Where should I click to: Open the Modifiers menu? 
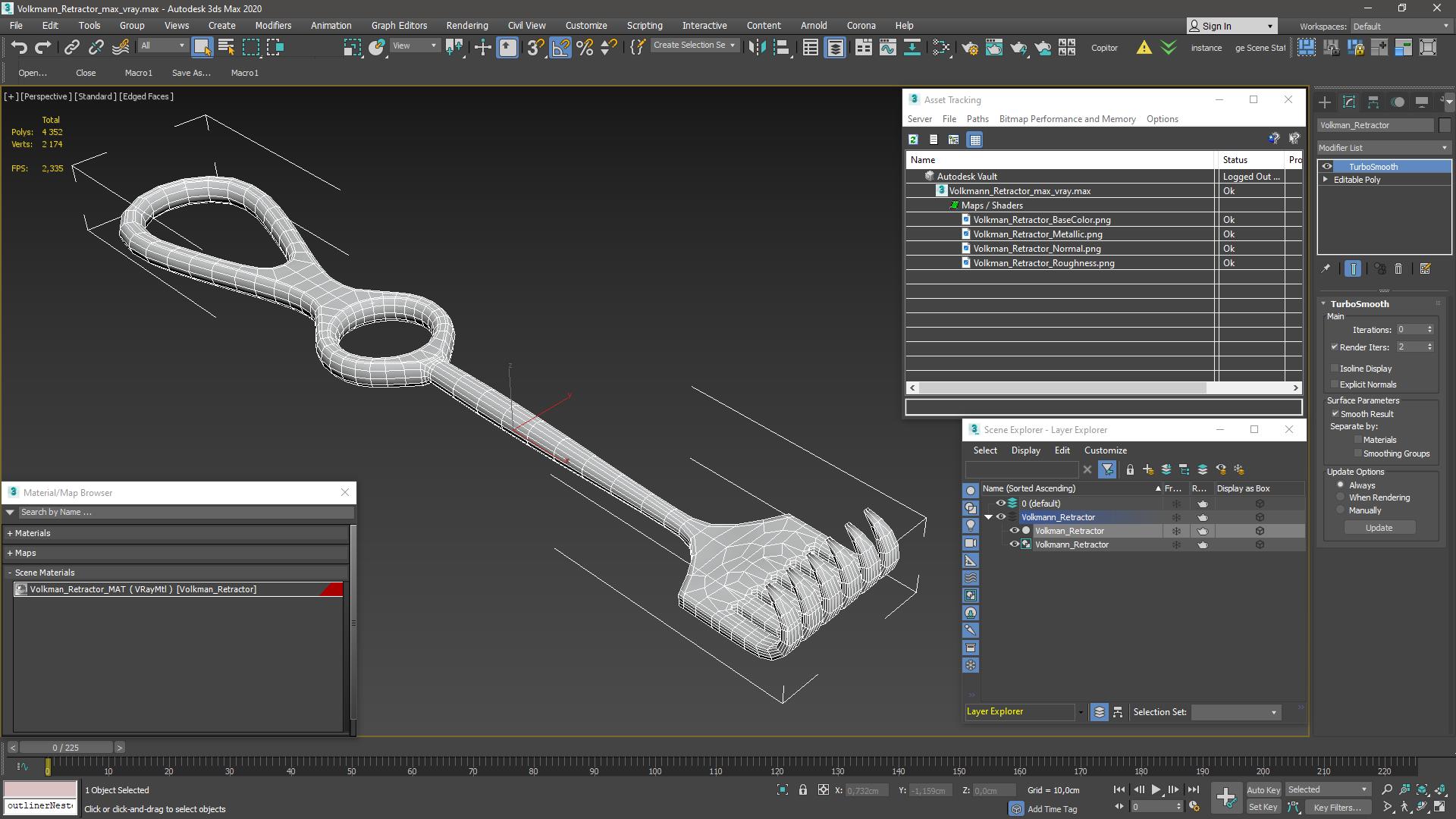(273, 25)
